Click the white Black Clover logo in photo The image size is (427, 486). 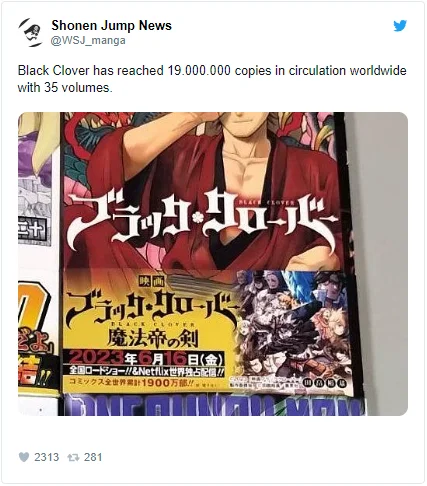pyautogui.click(x=201, y=222)
